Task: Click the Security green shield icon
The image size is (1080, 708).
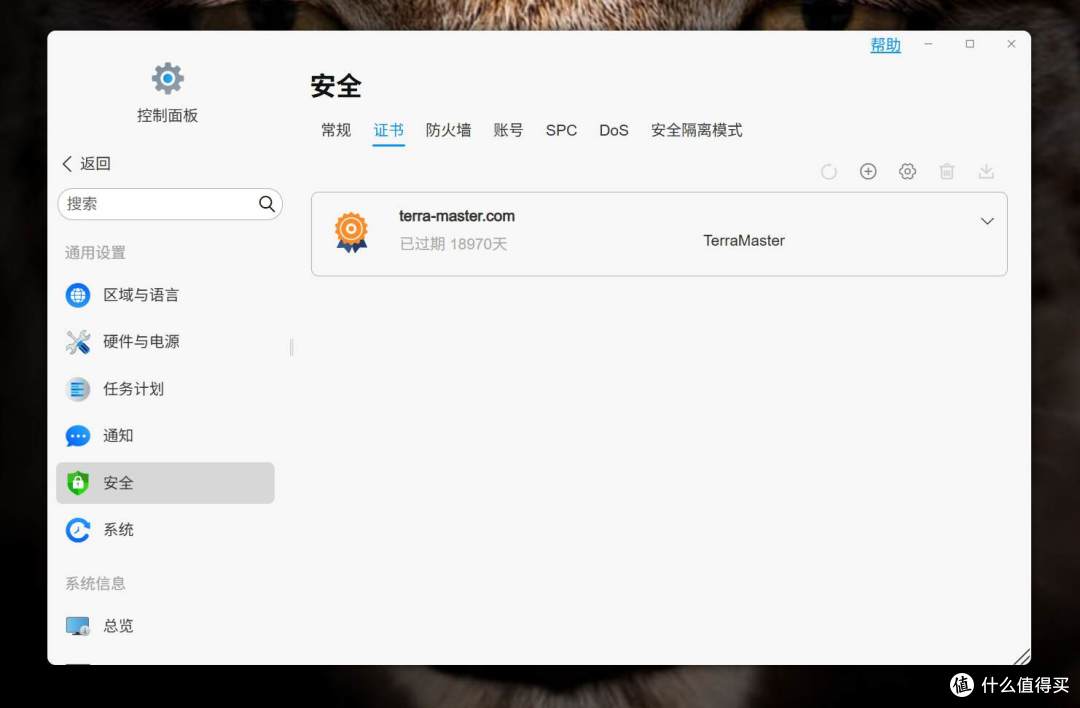Action: [78, 483]
